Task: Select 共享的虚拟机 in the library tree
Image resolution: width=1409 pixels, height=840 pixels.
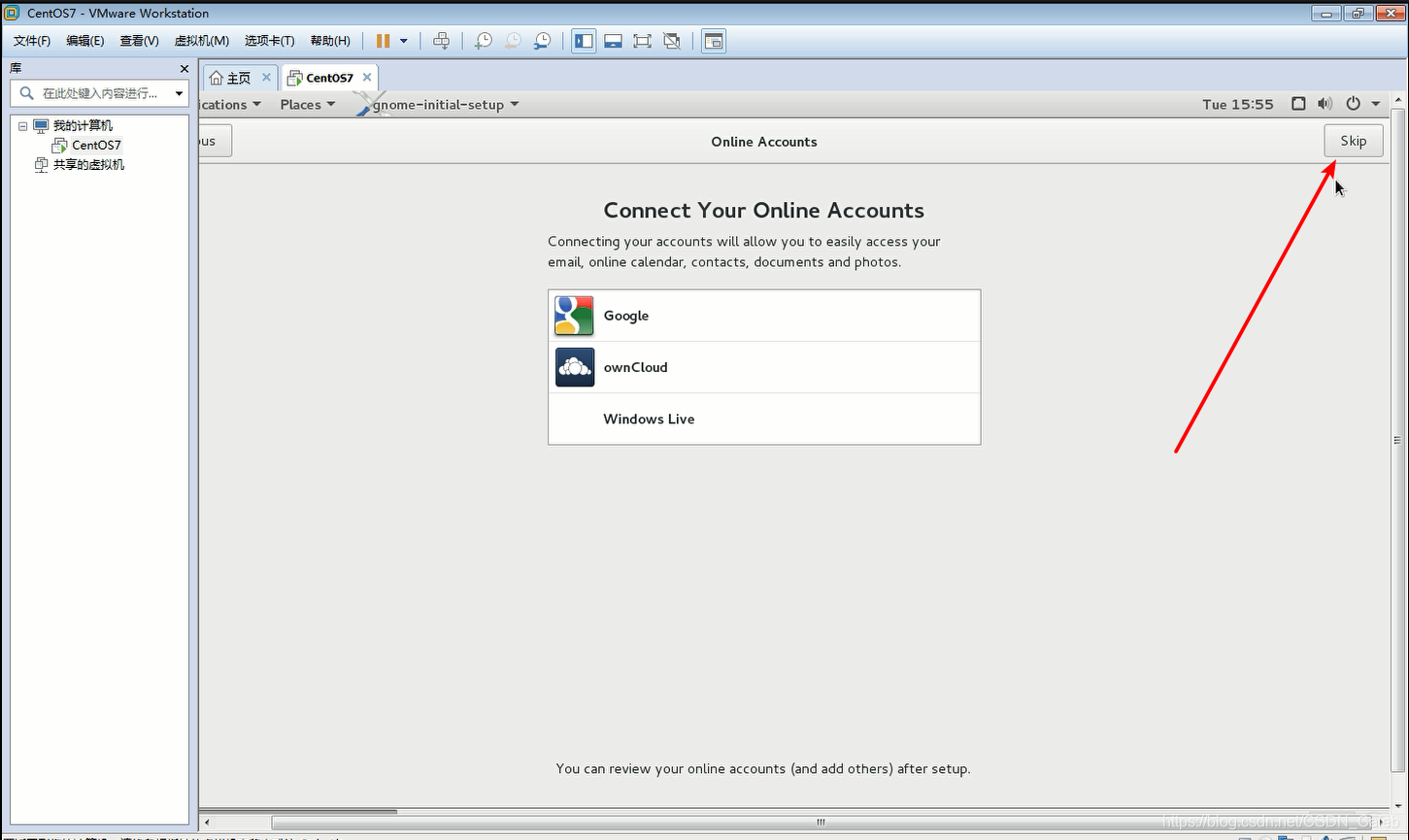Action: coord(88,165)
